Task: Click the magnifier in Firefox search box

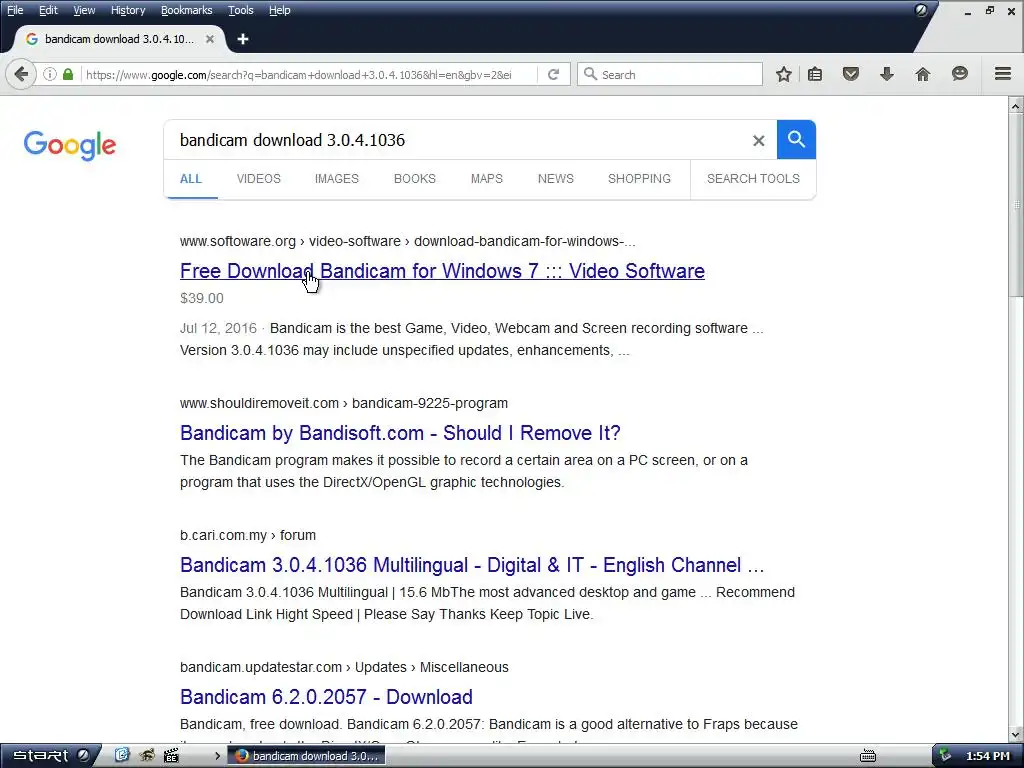Action: (x=590, y=74)
